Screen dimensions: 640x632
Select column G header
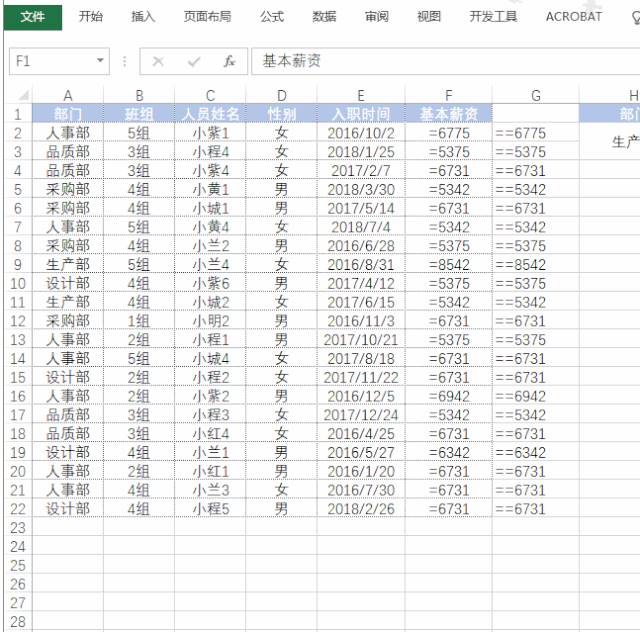click(x=536, y=96)
